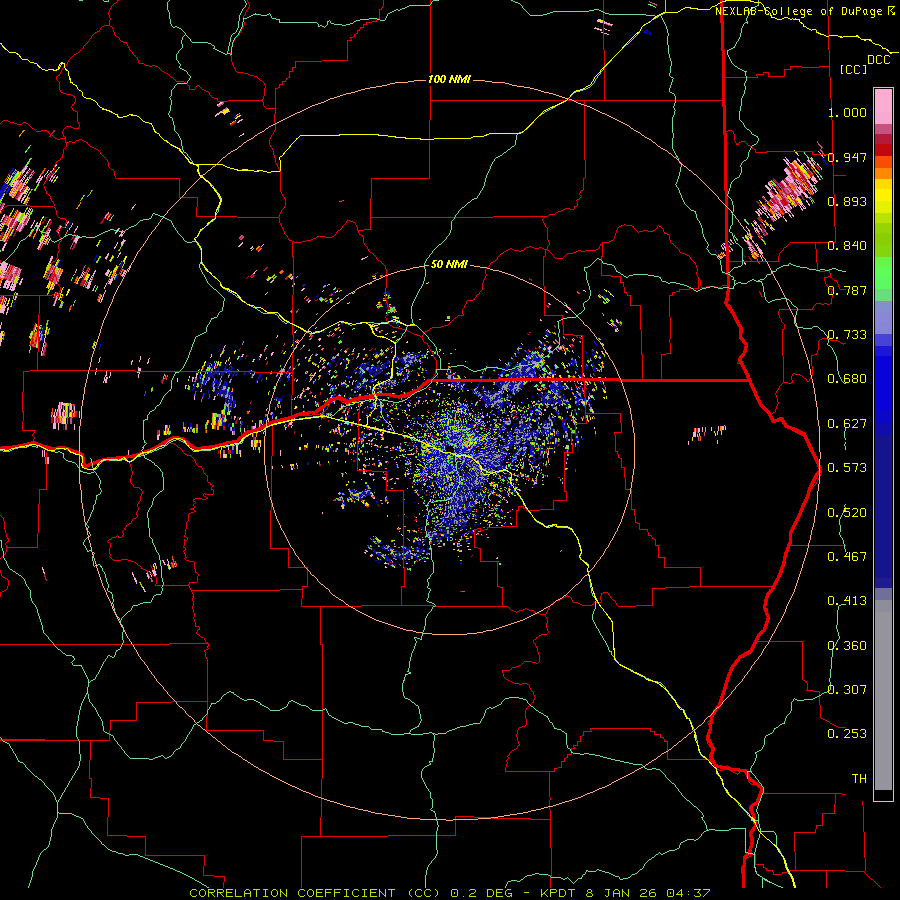Click the 0.680 legend value

[847, 379]
